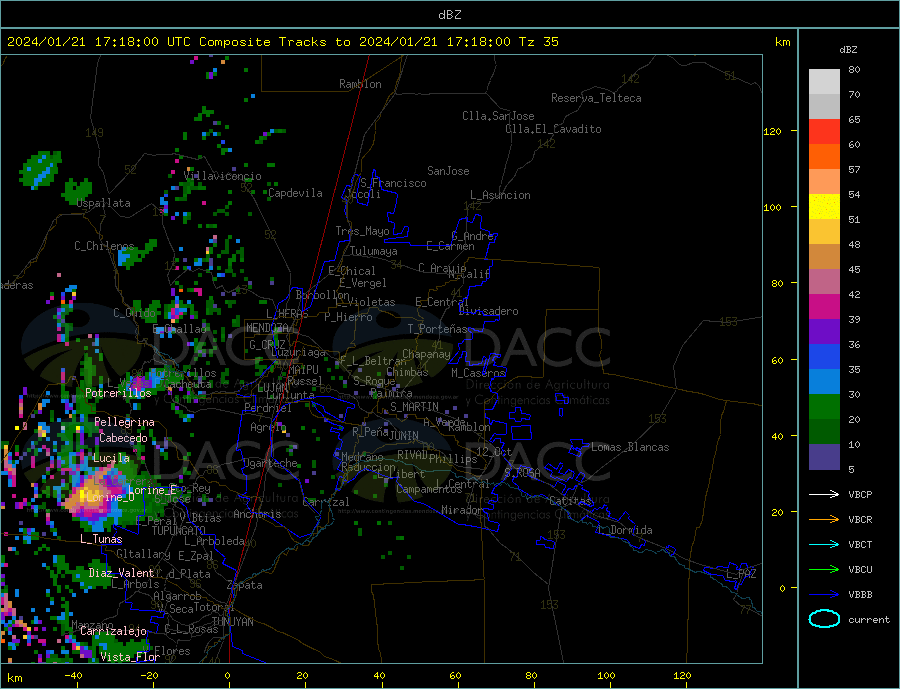Click the cyan VBCT arrow in legend
This screenshot has height=689, width=900.
pos(824,544)
